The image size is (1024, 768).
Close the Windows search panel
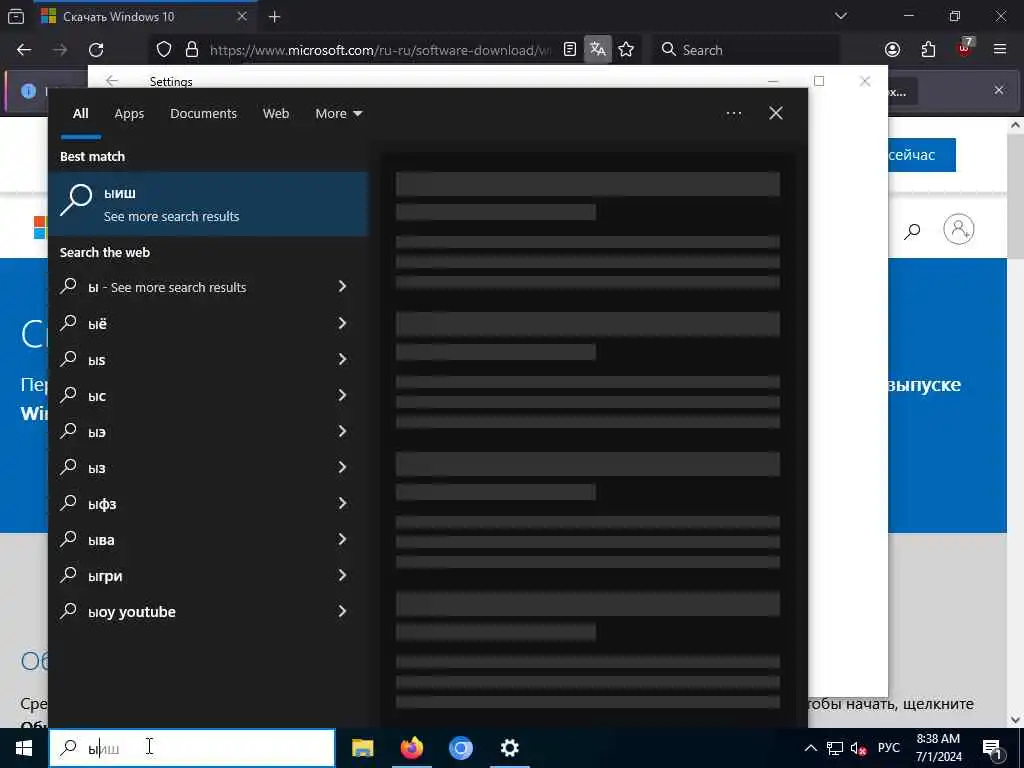tap(776, 114)
